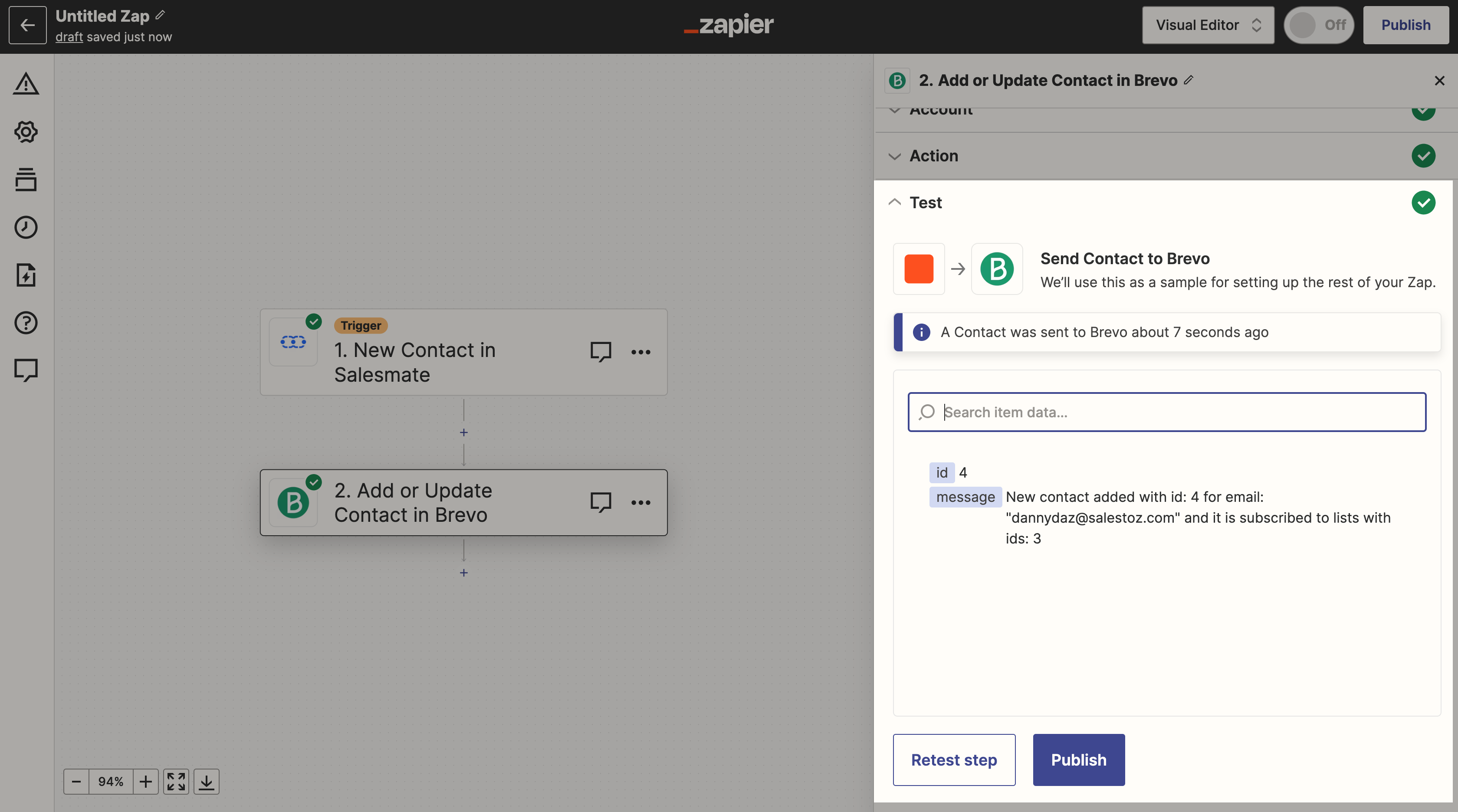Click the Retest step button

pyautogui.click(x=954, y=760)
